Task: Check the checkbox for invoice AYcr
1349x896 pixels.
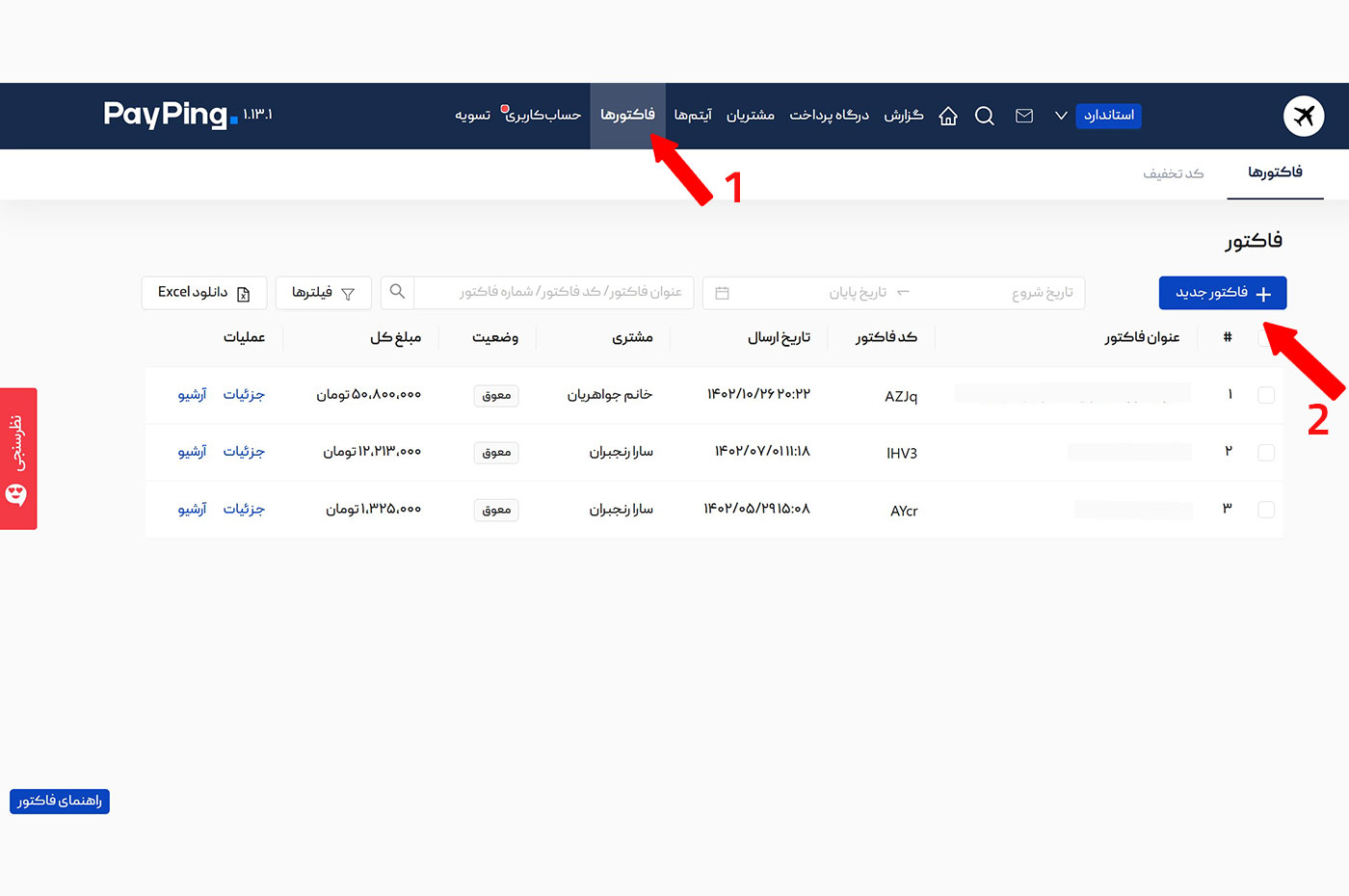Action: pyautogui.click(x=1266, y=509)
